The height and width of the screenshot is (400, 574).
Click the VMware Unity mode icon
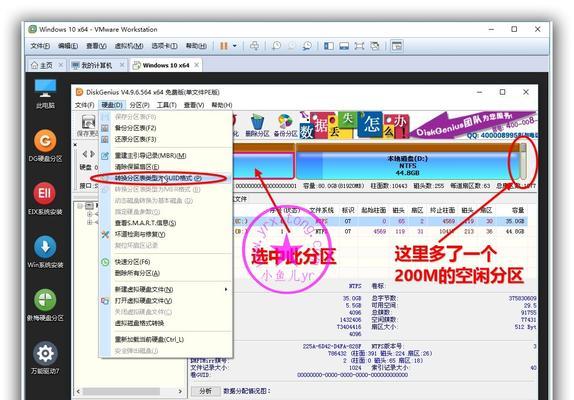(x=374, y=46)
